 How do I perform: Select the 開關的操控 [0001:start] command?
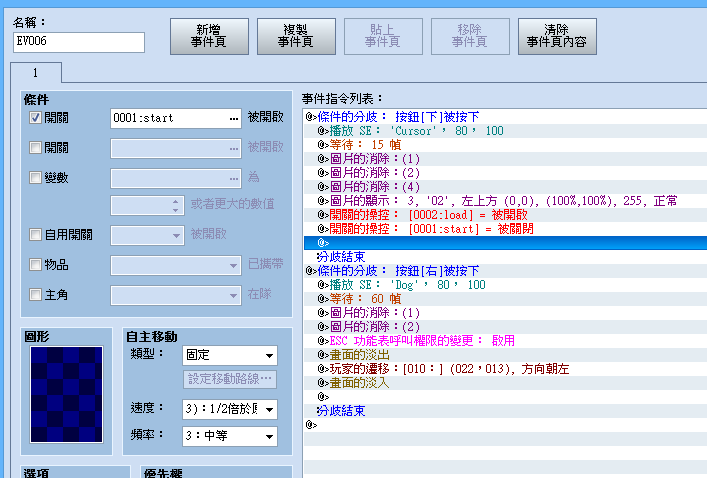click(x=505, y=229)
